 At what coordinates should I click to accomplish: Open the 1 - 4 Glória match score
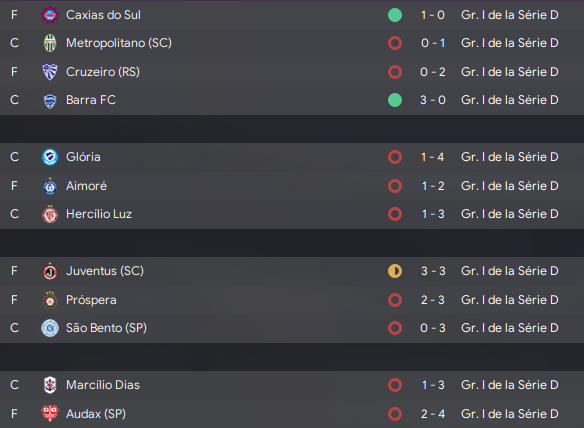coord(432,157)
